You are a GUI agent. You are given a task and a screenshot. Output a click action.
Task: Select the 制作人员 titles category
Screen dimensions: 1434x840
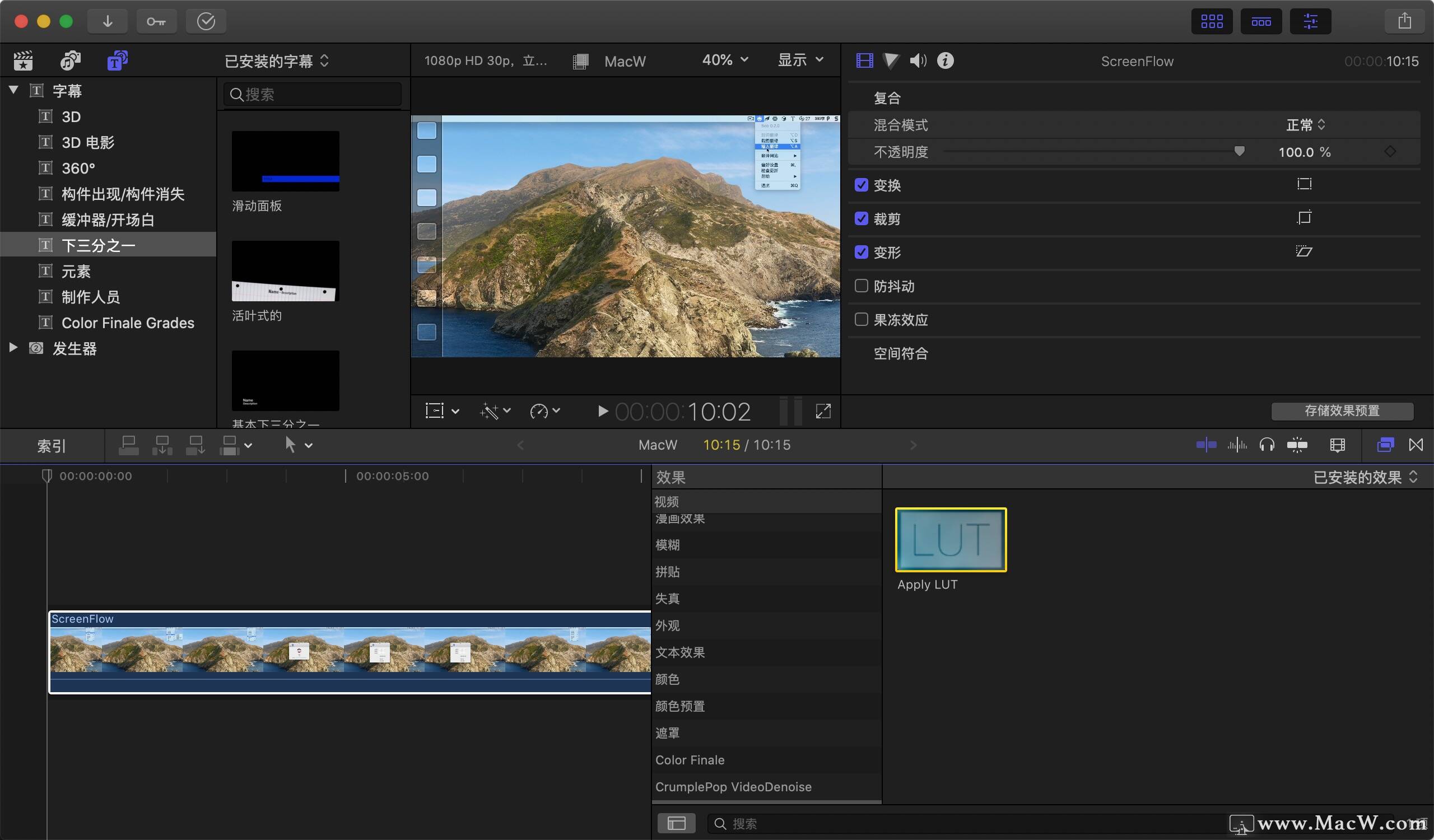91,297
